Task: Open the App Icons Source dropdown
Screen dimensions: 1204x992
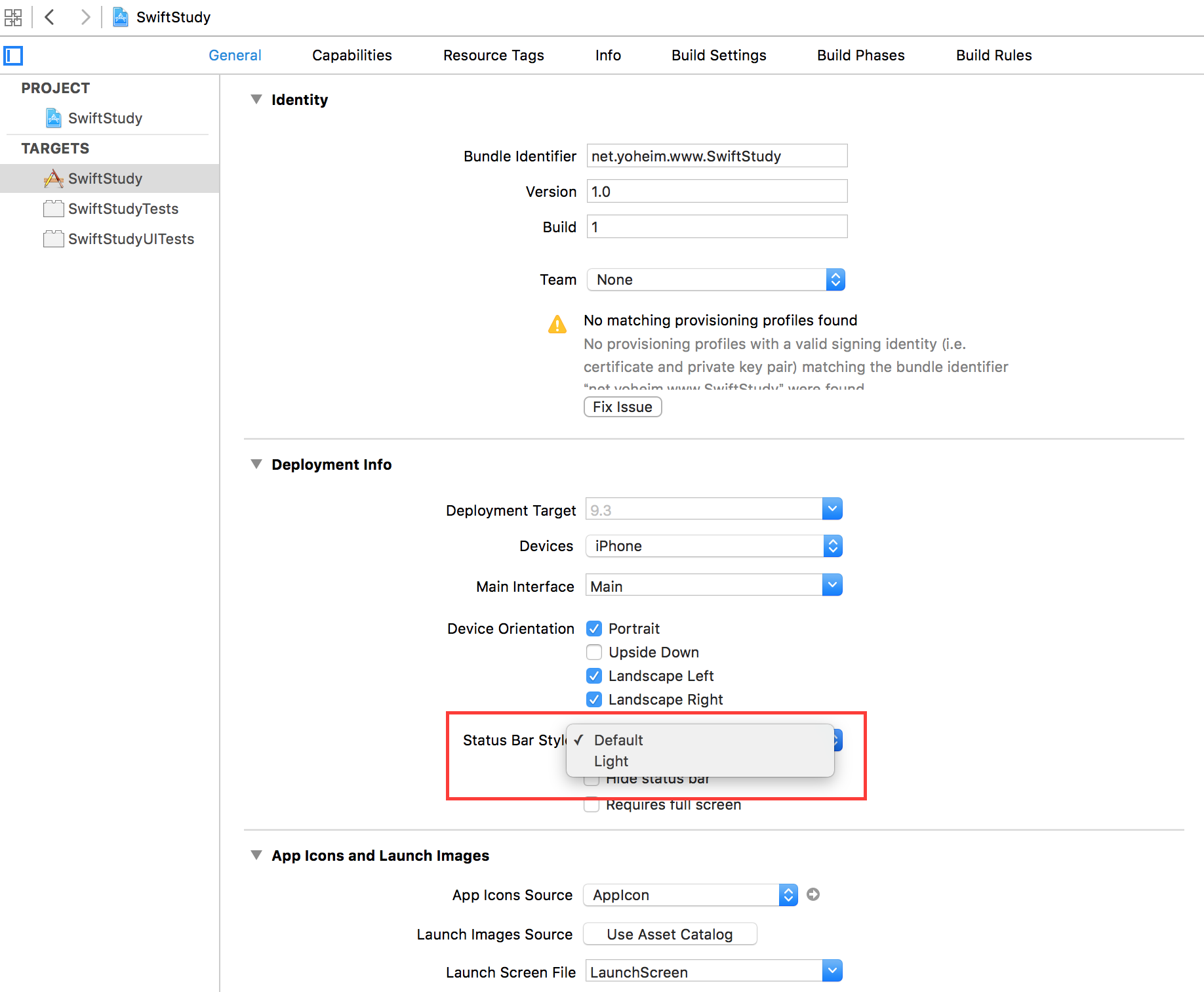Action: pos(691,895)
